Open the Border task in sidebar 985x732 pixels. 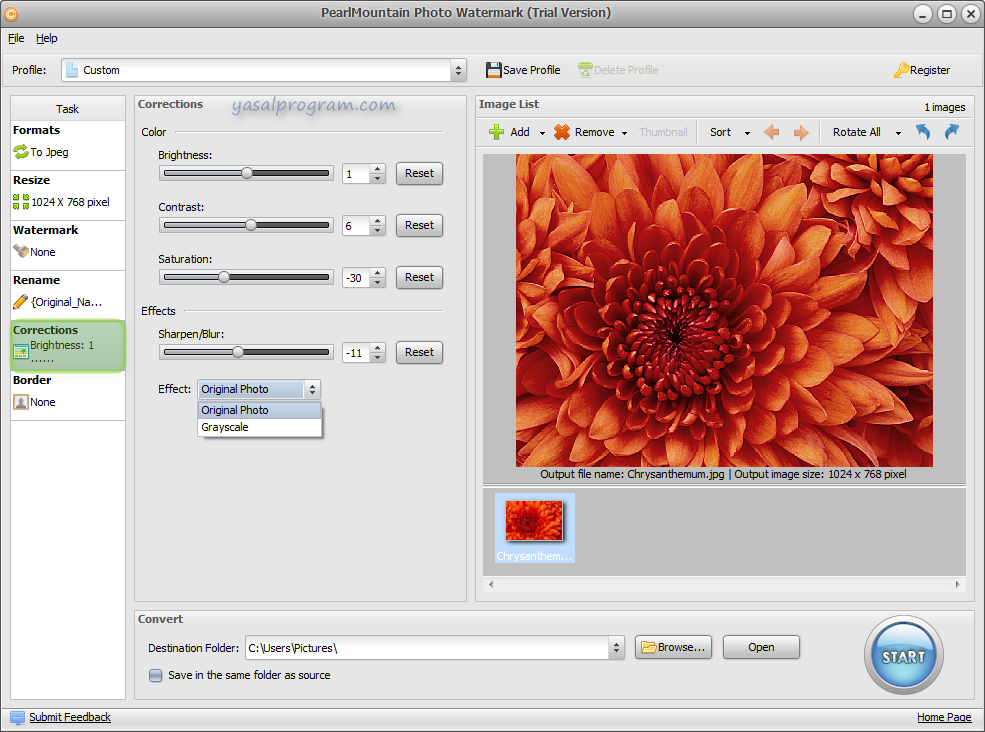tap(67, 393)
